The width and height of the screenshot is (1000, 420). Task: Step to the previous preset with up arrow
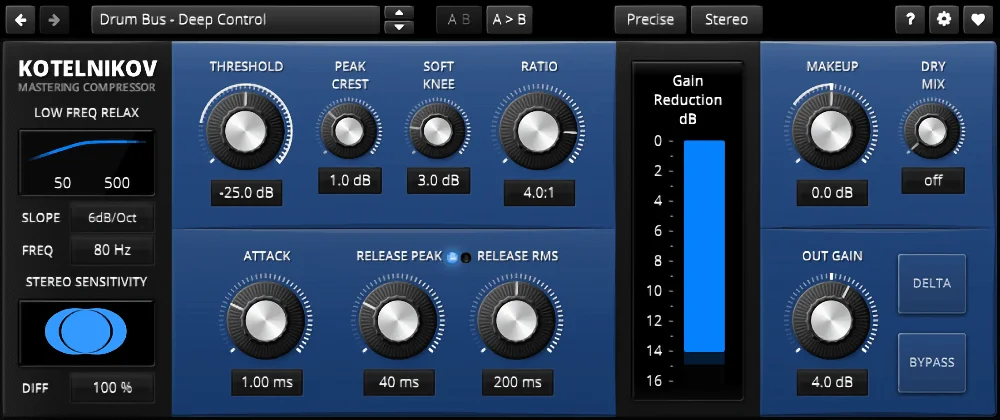coord(399,13)
